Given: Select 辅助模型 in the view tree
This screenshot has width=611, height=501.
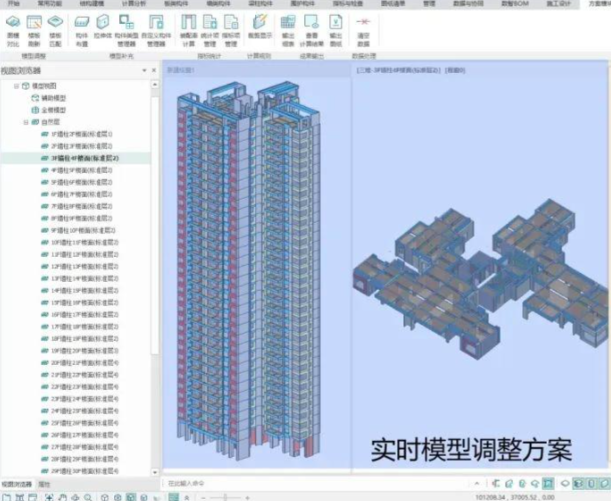Looking at the screenshot, I should (55, 98).
